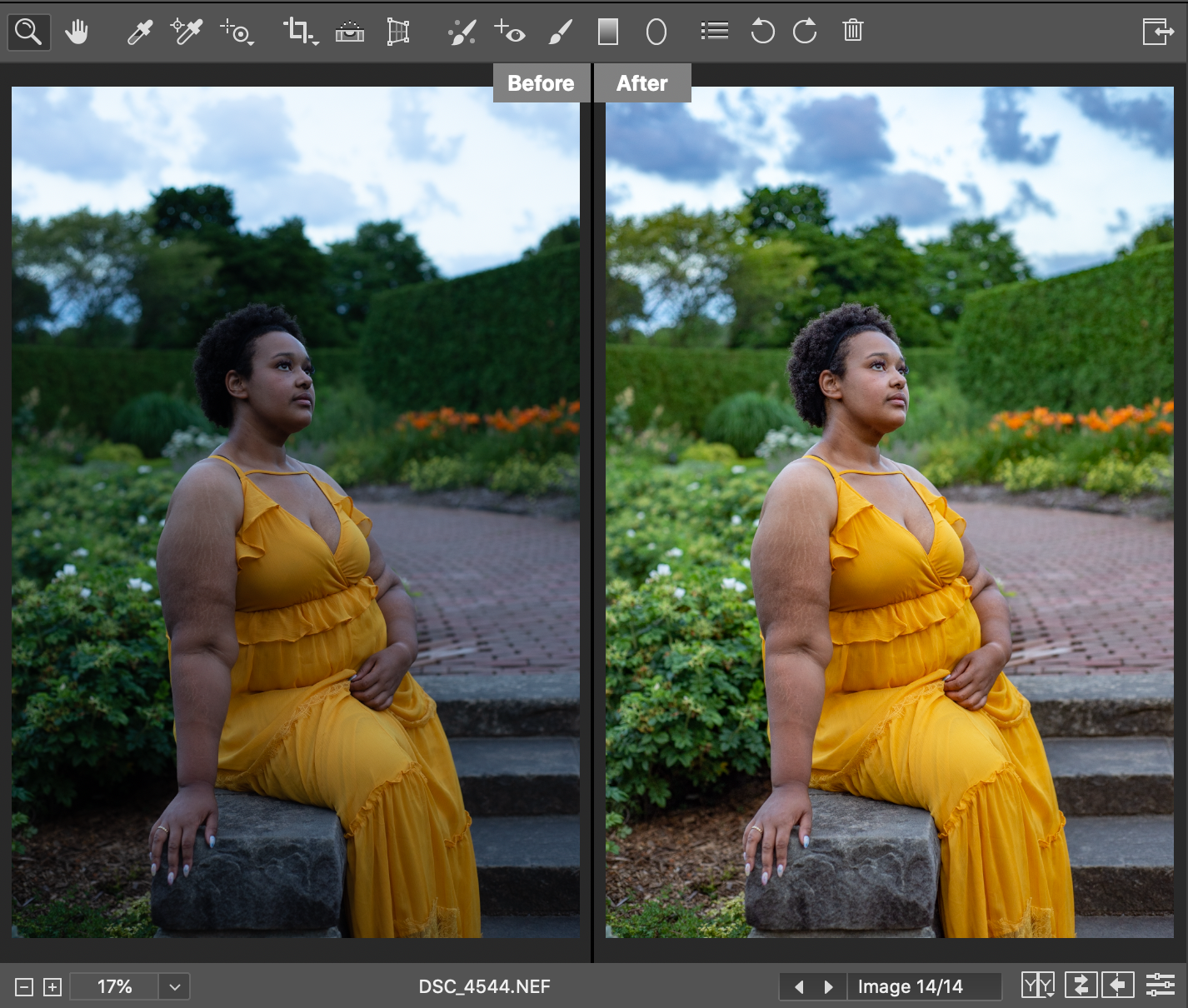Open the zoom level dropdown arrow
1188x1008 pixels.
pos(174,987)
